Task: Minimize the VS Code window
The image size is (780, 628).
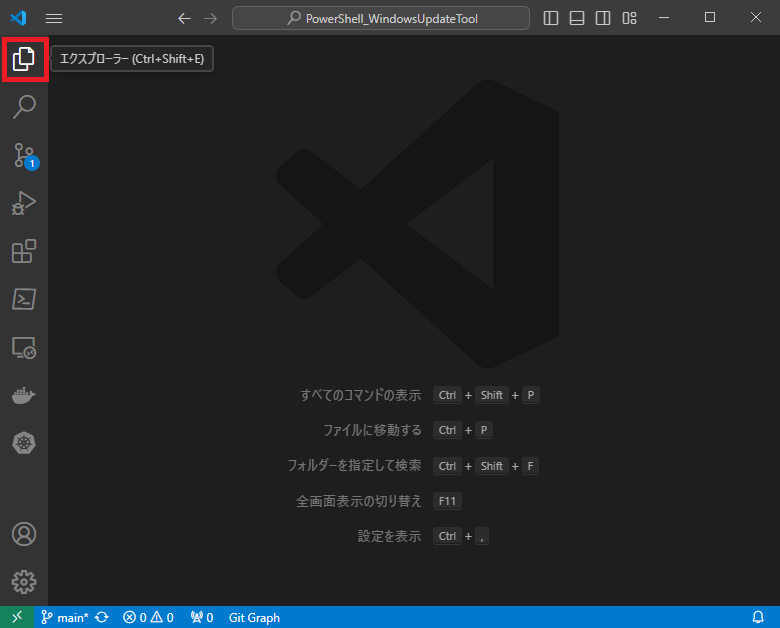Action: click(664, 18)
